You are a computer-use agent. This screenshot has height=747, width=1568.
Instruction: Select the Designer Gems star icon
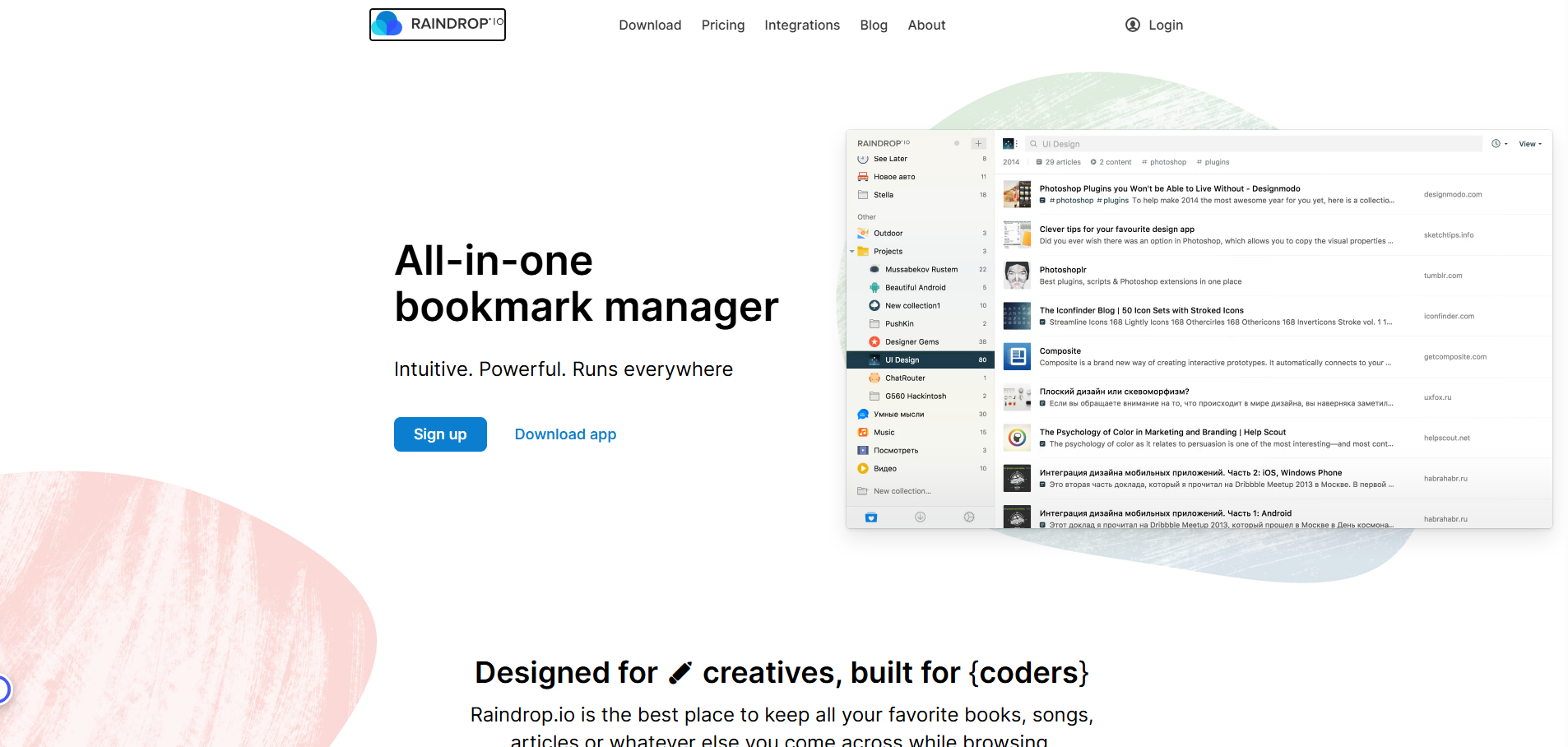(874, 341)
